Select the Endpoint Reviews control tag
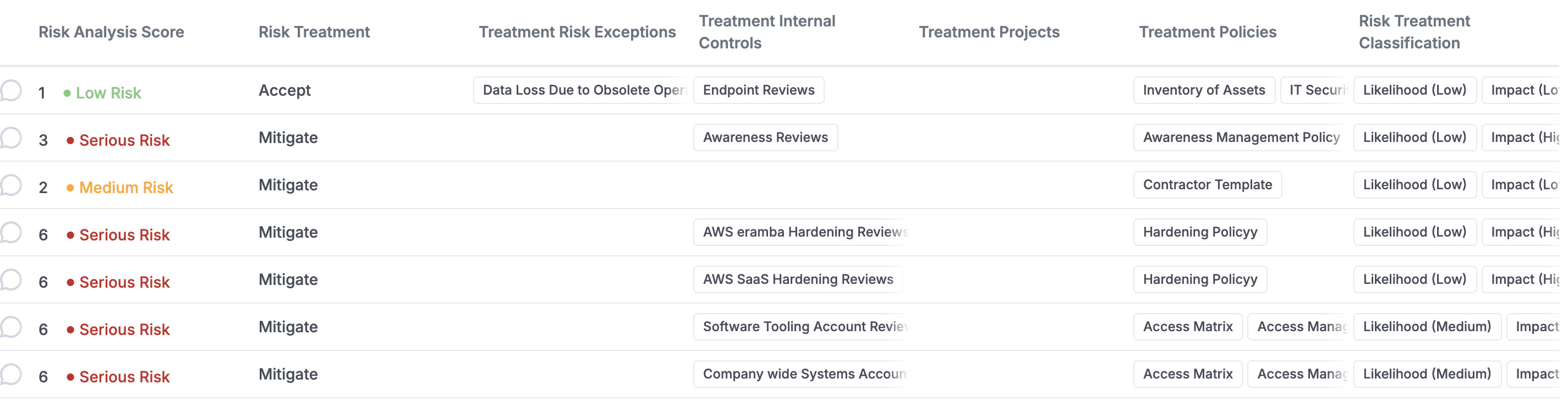The image size is (1568, 406). coord(759,90)
